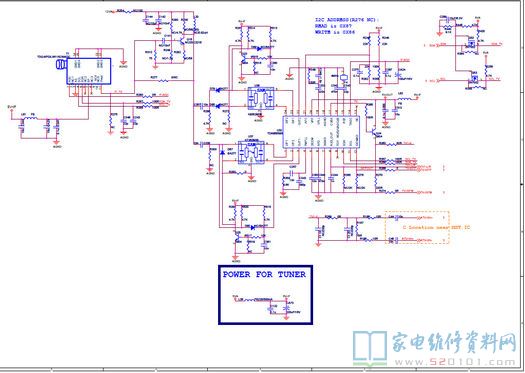Click the RF connector symbol on tuner

[61, 64]
